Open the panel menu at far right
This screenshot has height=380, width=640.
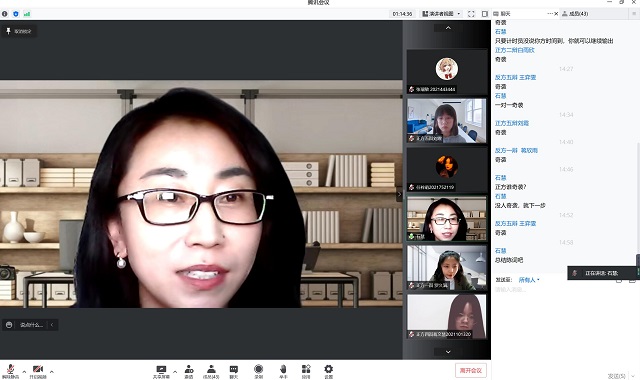pyautogui.click(x=634, y=14)
